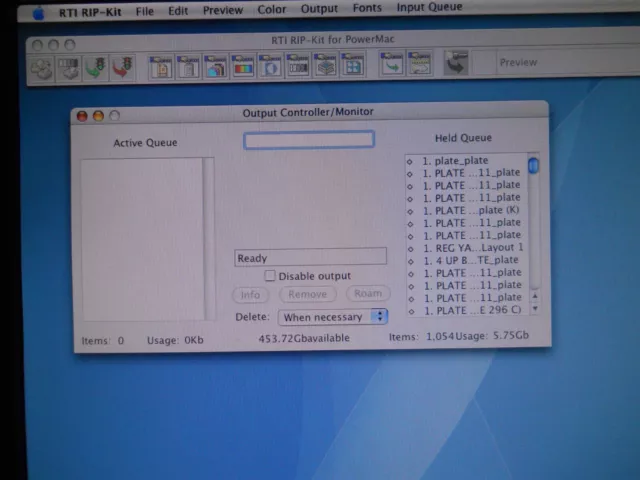This screenshot has height=480, width=640.
Task: Click the red arrow traffic light icon
Action: 122,67
